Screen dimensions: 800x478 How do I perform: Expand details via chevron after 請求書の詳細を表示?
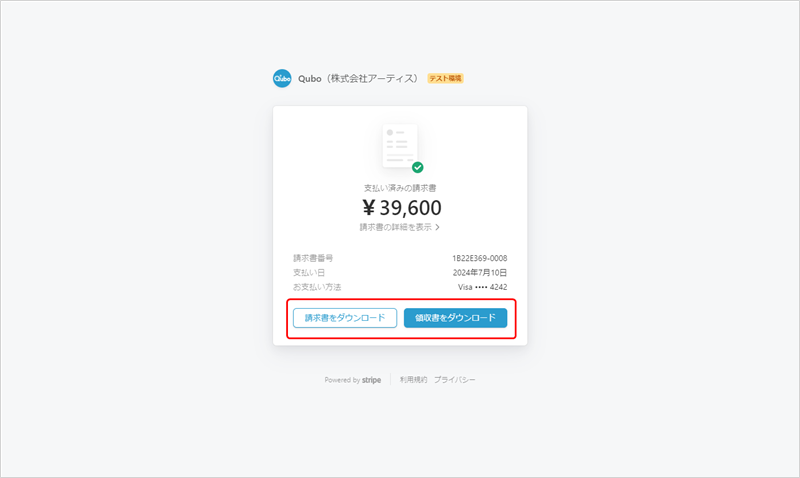click(437, 227)
